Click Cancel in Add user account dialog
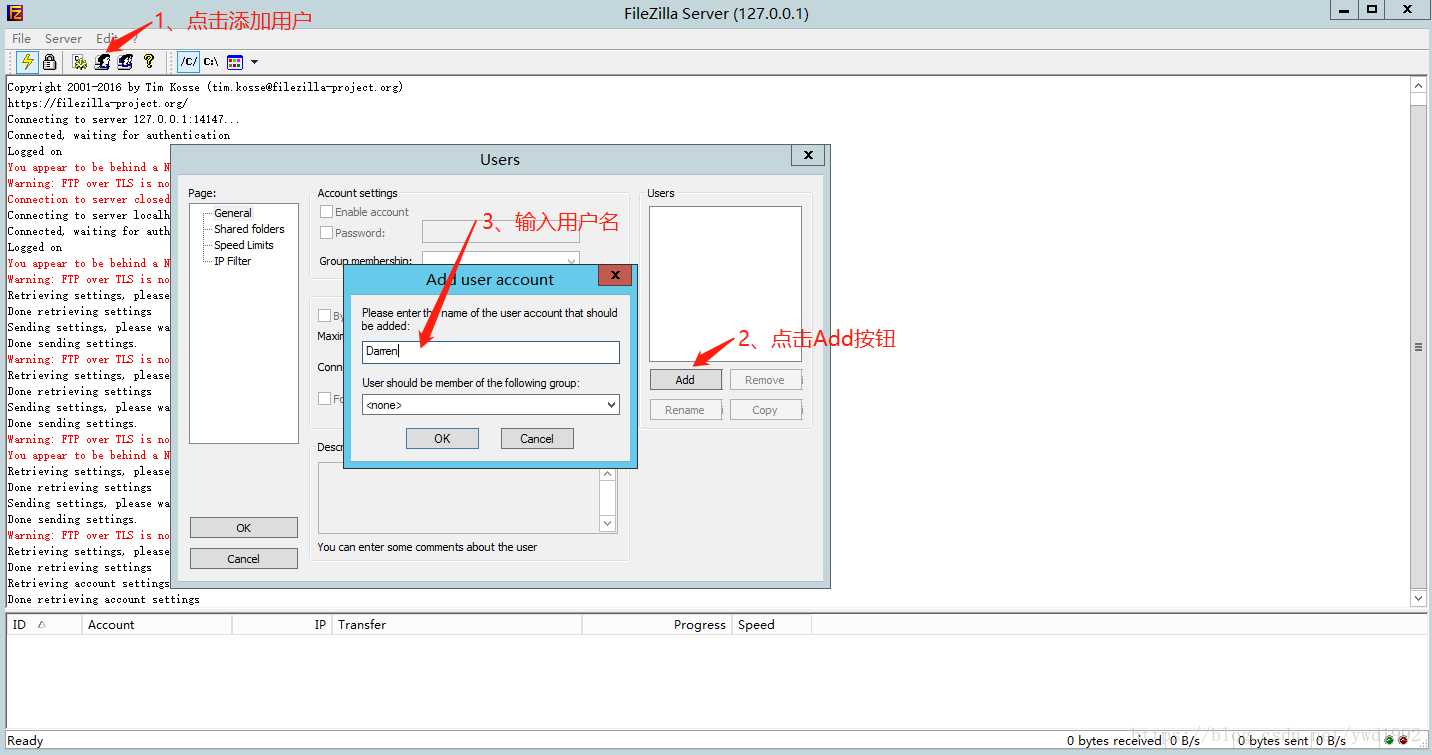Image resolution: width=1432 pixels, height=755 pixels. coord(537,439)
